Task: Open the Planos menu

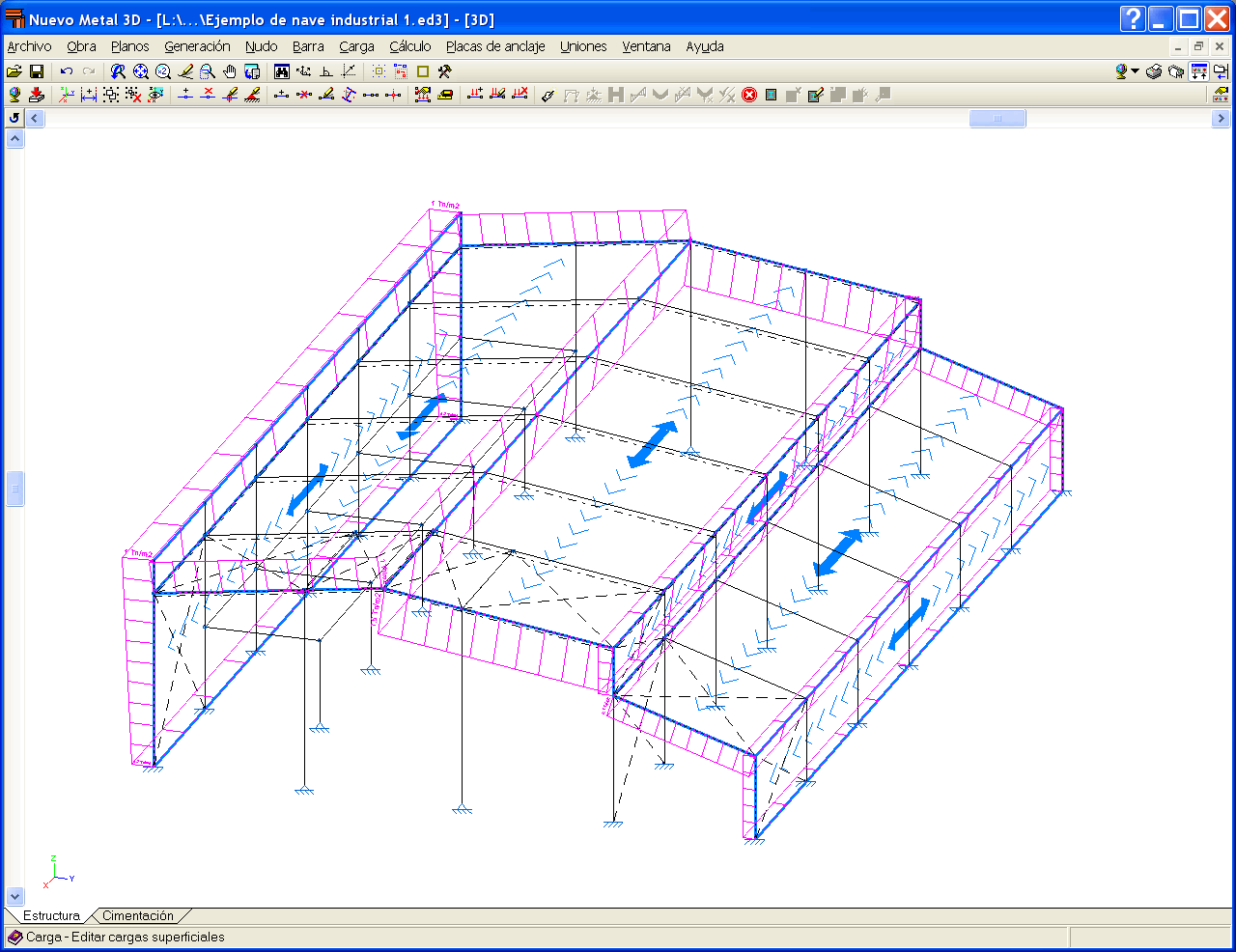Action: (129, 46)
